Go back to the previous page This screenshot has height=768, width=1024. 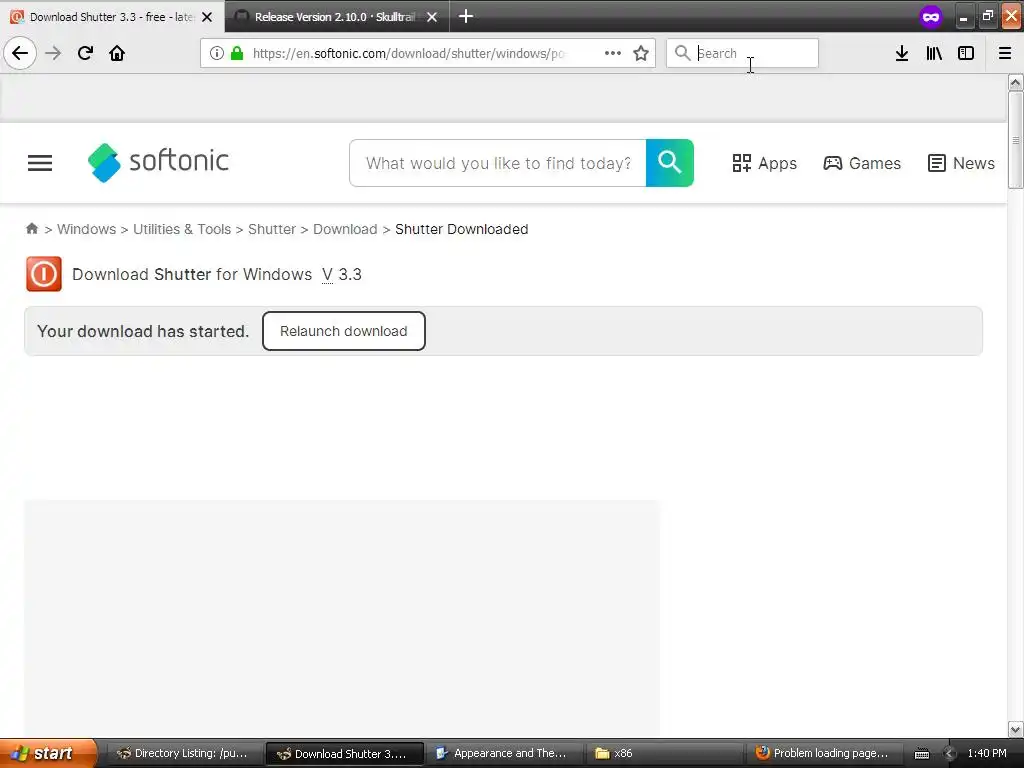(20, 53)
